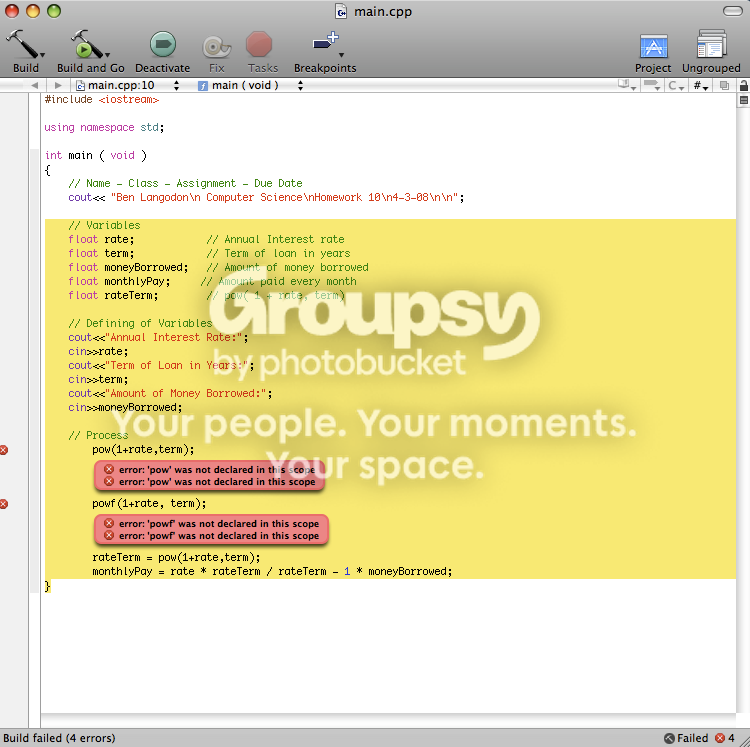
Task: Expand the Build and Go dropdown arrow
Action: [x=108, y=55]
